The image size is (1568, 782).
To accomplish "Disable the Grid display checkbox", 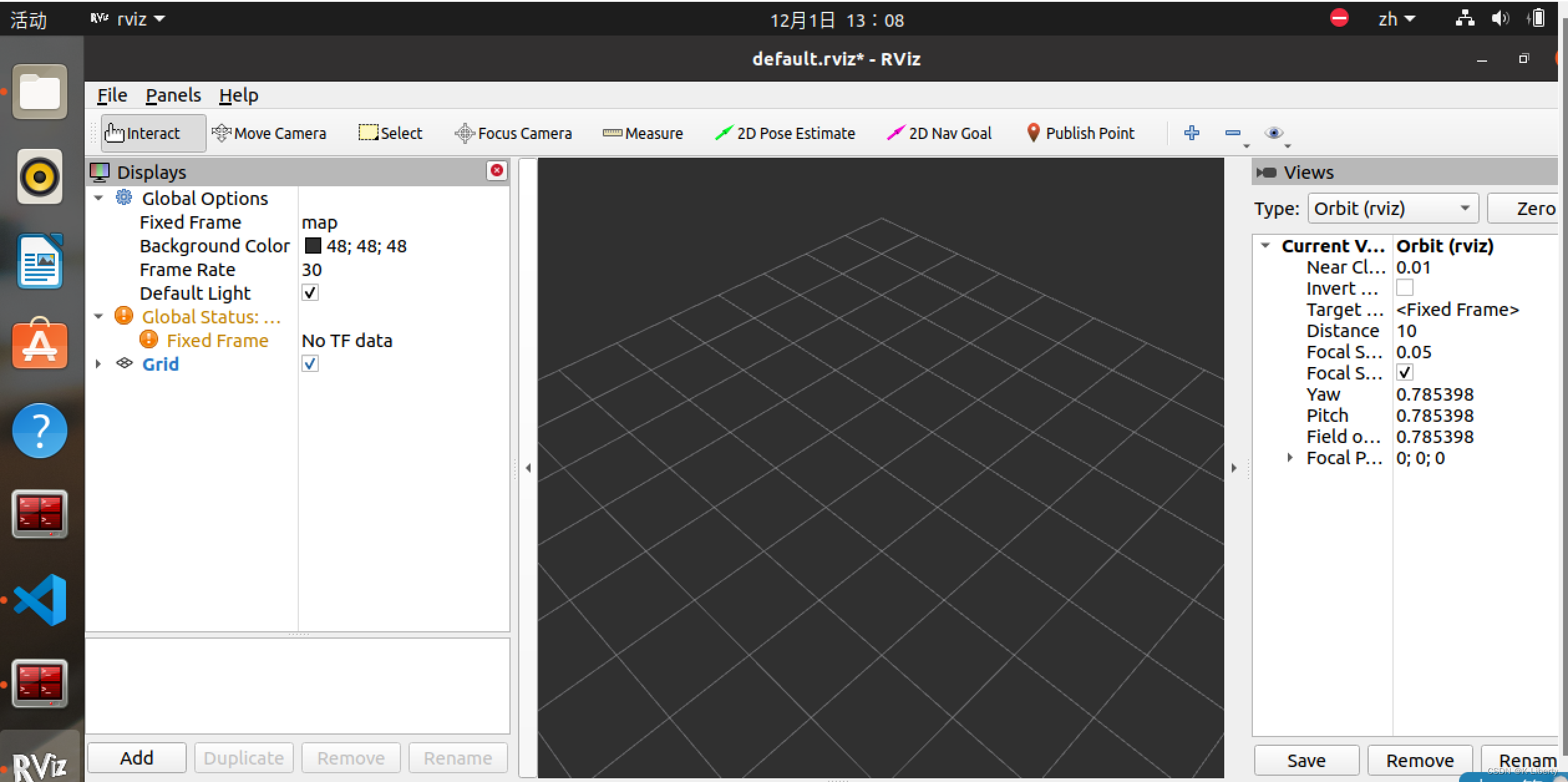I will (310, 364).
